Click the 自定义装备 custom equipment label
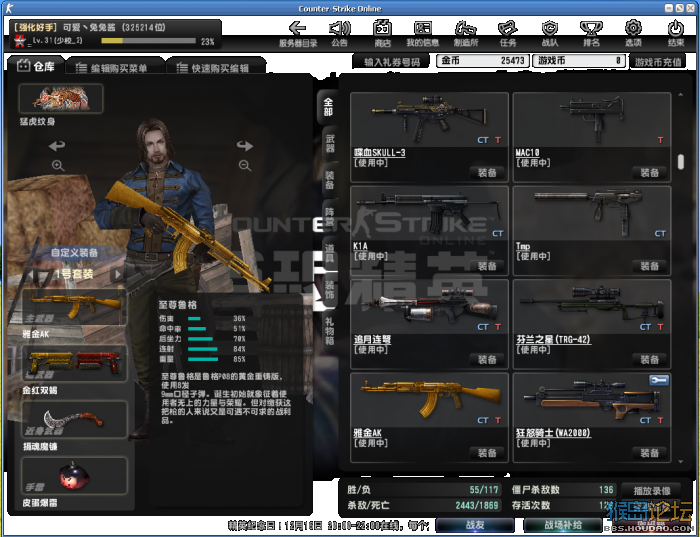This screenshot has height=537, width=700. 74,253
